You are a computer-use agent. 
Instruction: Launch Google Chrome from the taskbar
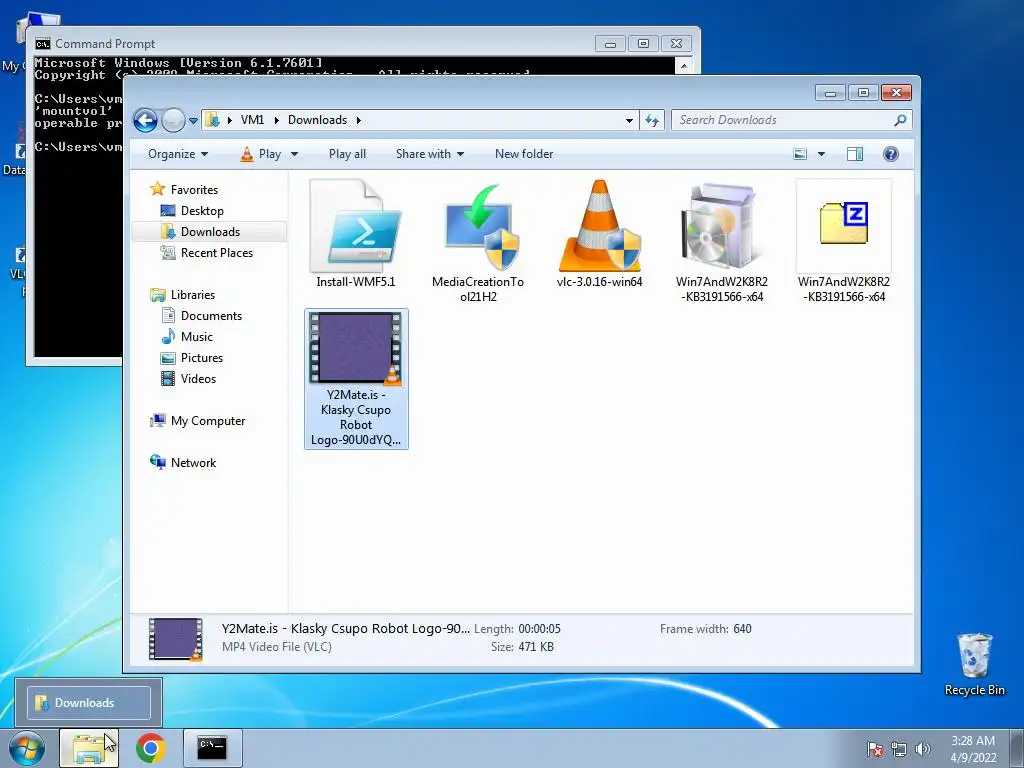pyautogui.click(x=151, y=748)
